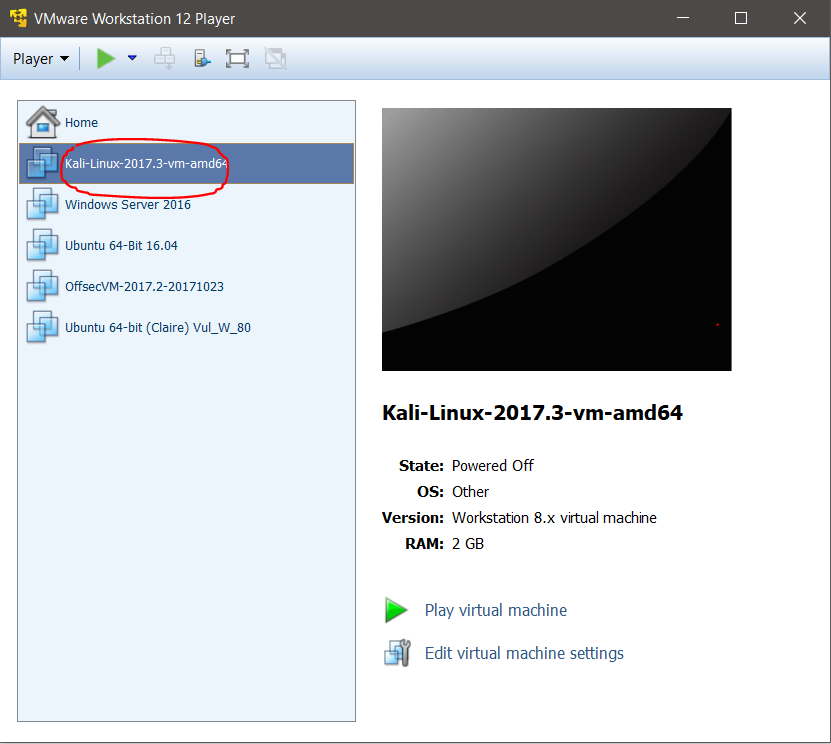
Task: Select OffsecVM-2017.2-20171023 virtual machine
Action: coord(187,286)
